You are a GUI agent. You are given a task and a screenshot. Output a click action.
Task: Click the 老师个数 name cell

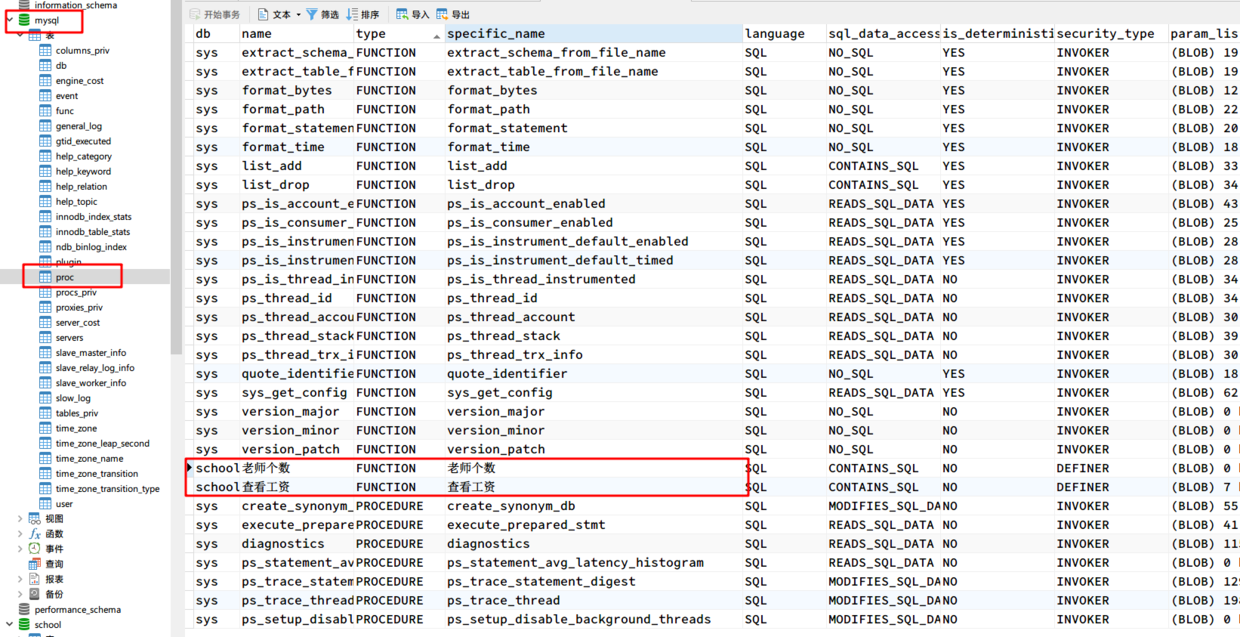coord(296,468)
